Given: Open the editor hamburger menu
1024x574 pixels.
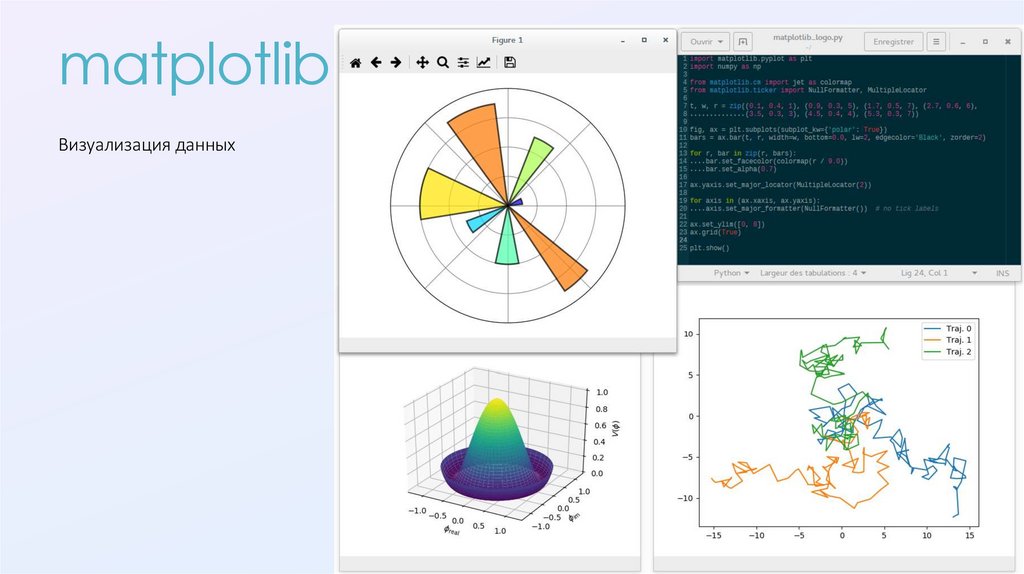Looking at the screenshot, I should 936,42.
